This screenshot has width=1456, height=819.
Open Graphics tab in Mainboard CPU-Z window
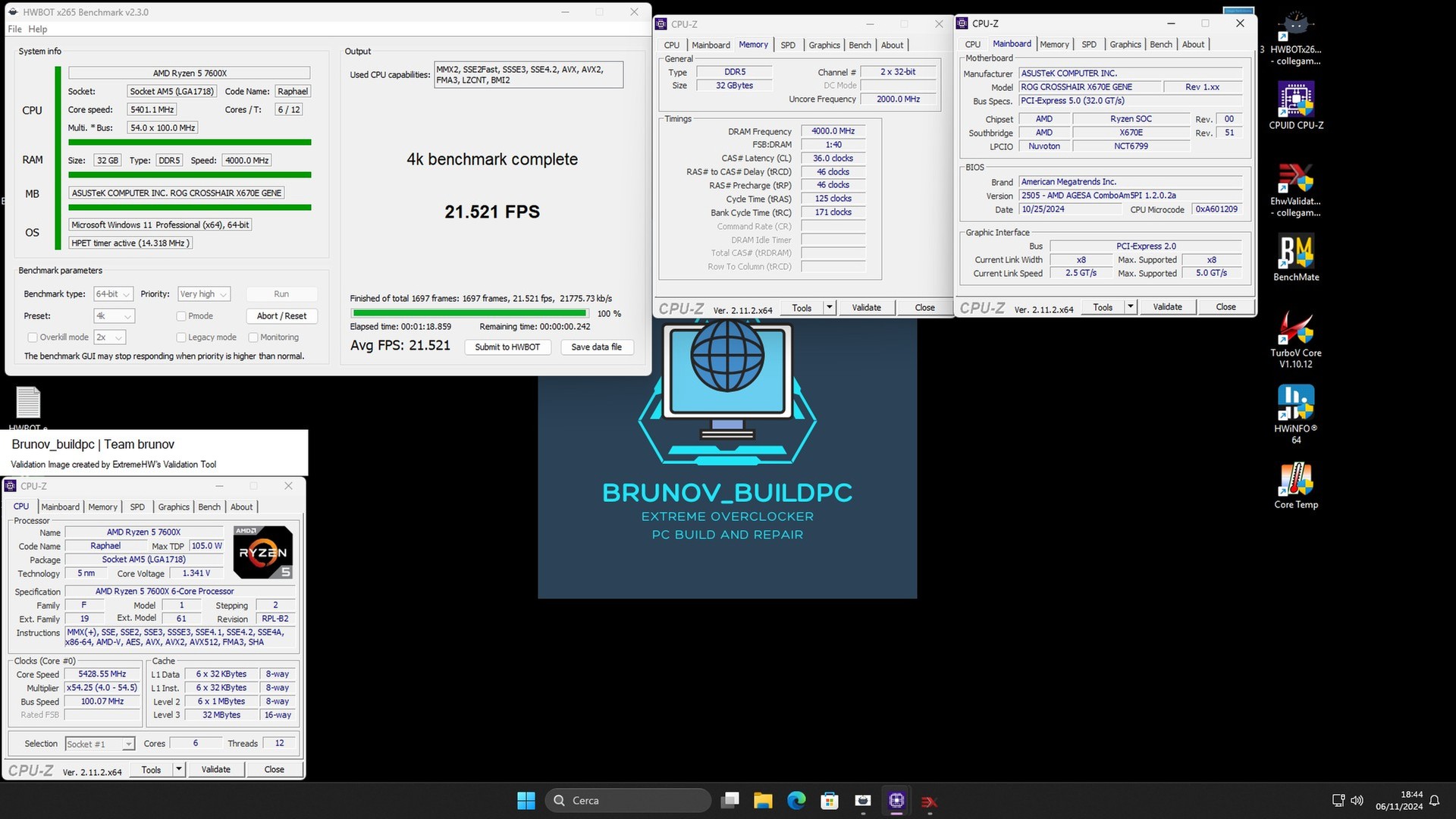tap(1125, 44)
